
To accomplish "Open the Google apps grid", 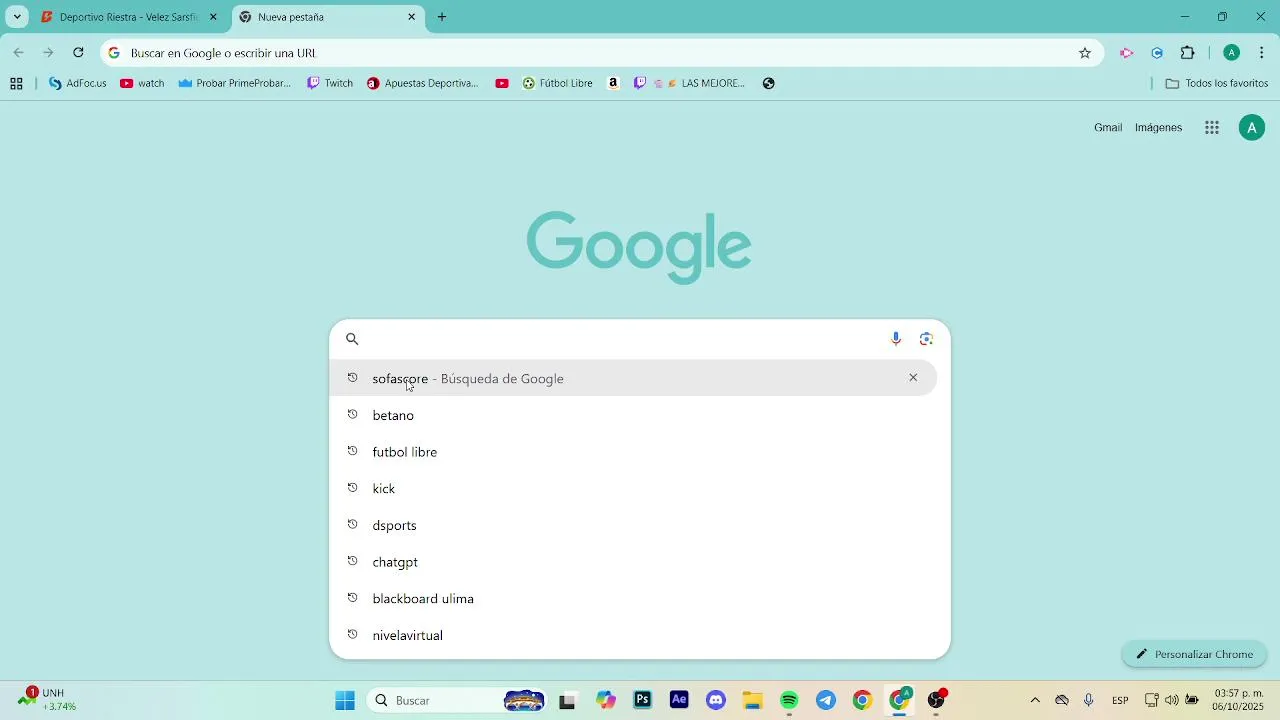I will 1212,128.
